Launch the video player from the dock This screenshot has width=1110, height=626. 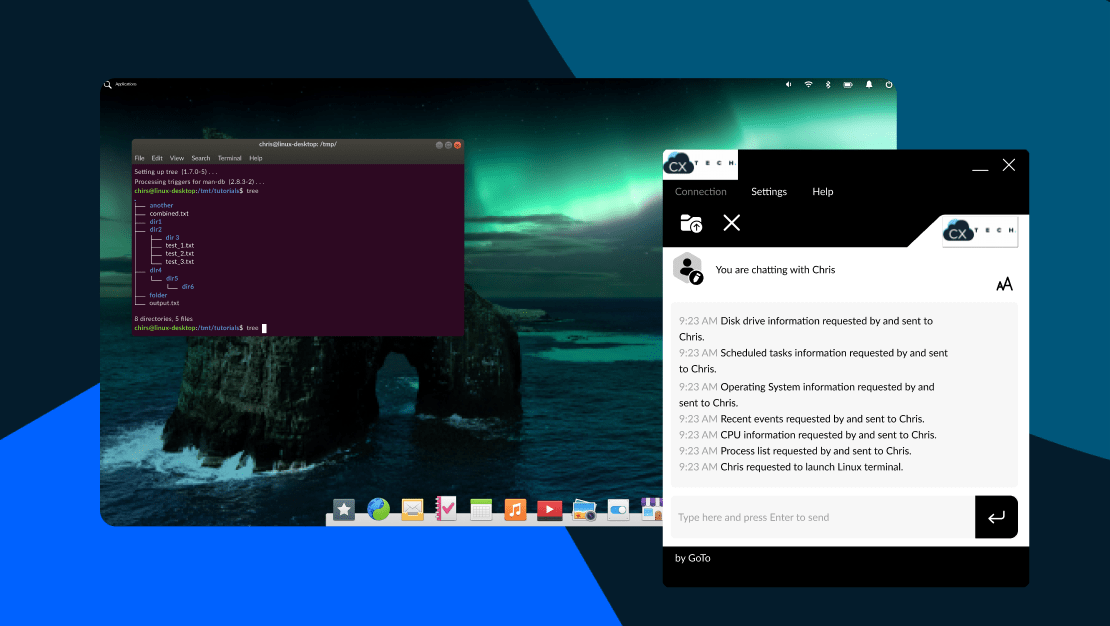coord(549,509)
